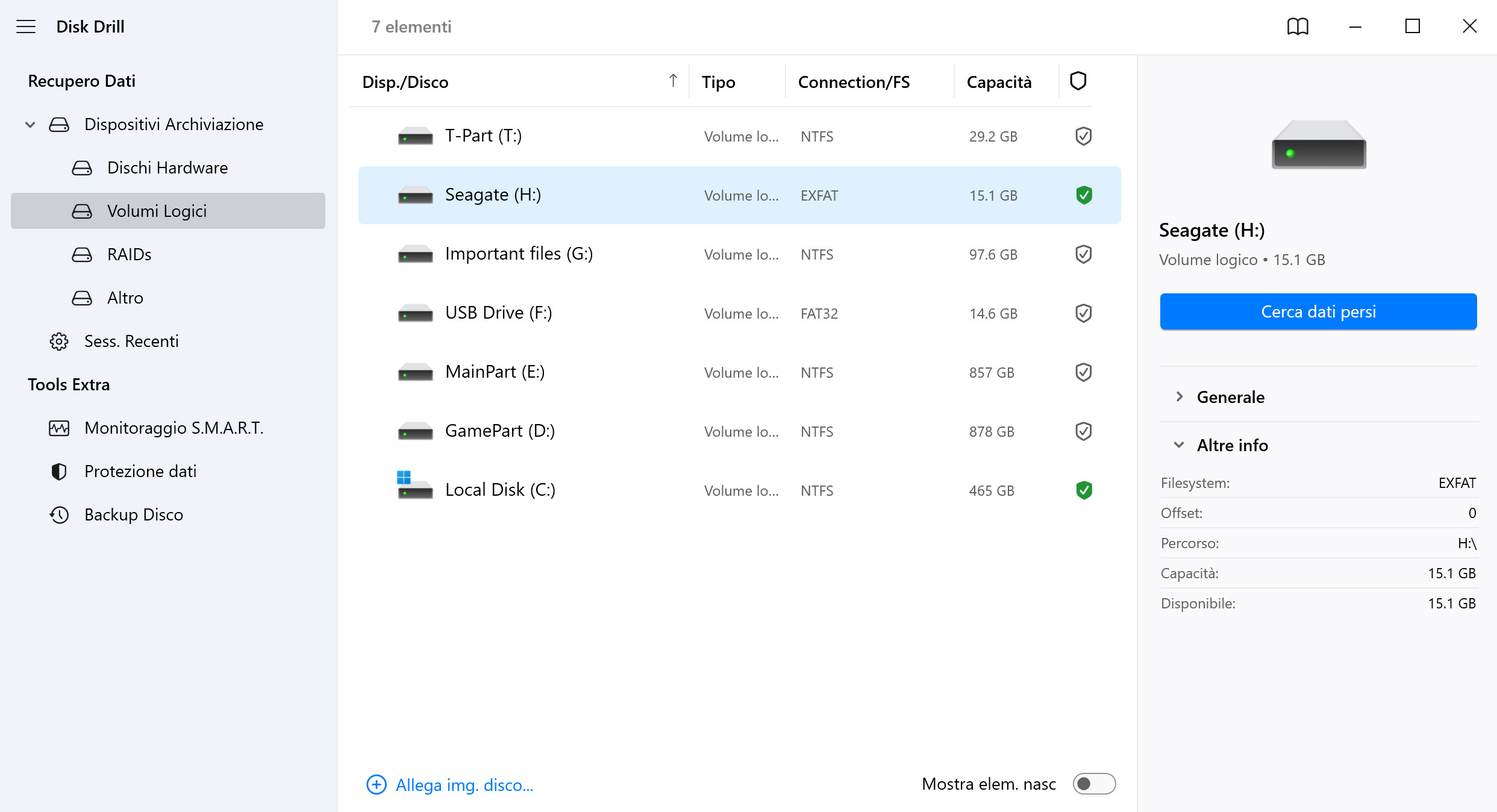Click the sort arrow in Disp./Disco header

[673, 81]
